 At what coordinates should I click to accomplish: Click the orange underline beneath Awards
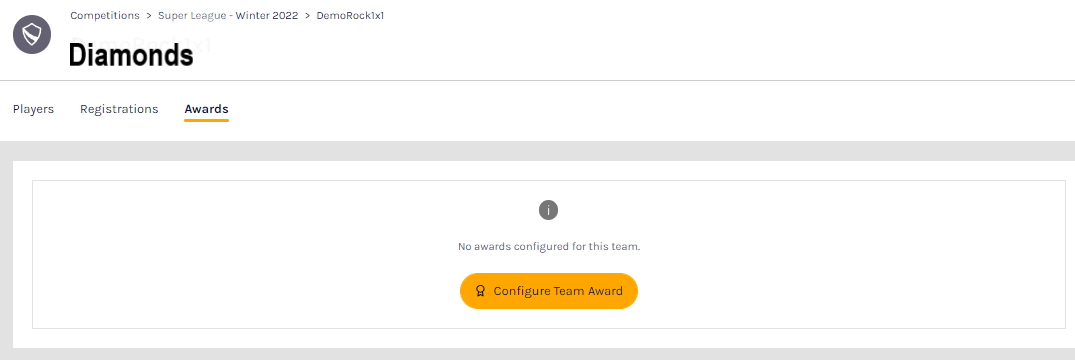click(206, 120)
